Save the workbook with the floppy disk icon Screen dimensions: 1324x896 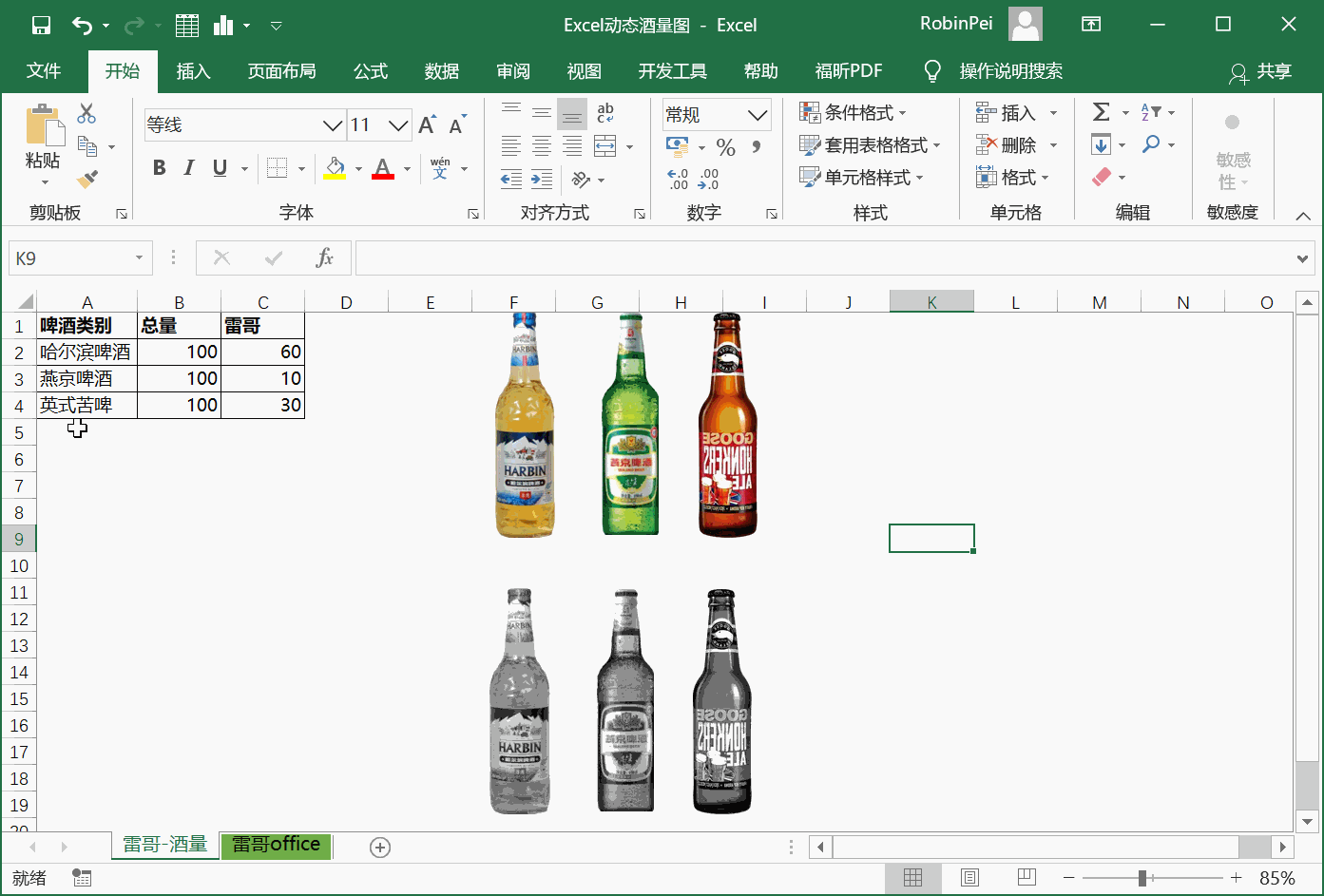[41, 26]
